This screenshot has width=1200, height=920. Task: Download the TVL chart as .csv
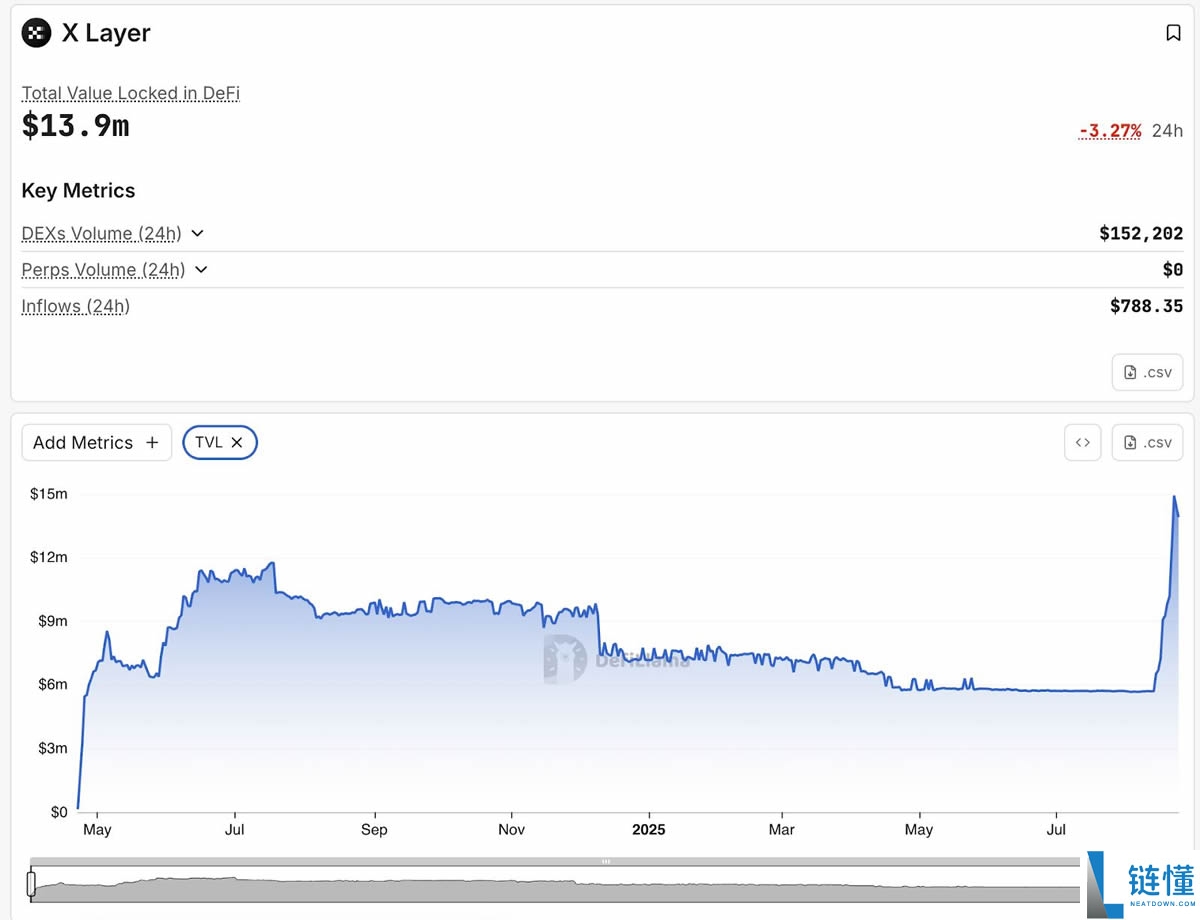point(1147,442)
